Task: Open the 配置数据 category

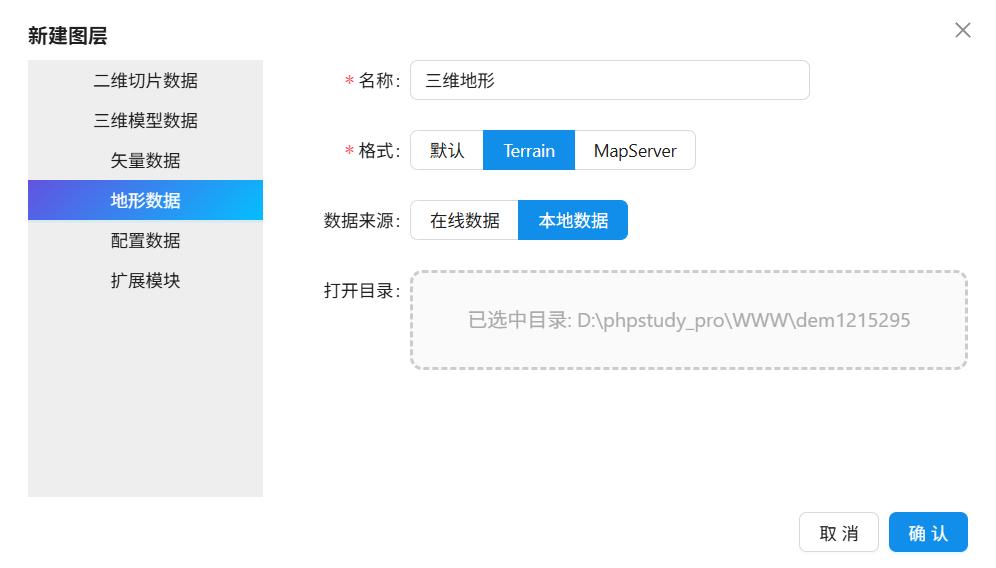Action: (x=145, y=240)
